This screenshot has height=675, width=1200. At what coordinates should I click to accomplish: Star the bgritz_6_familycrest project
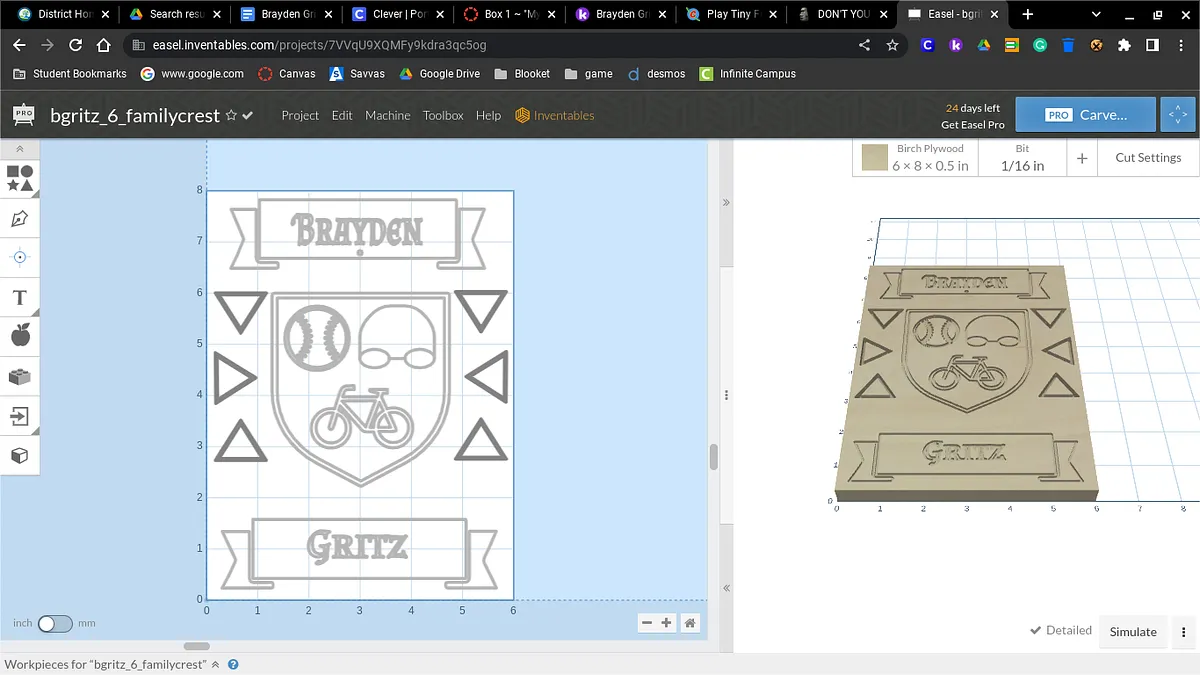[x=231, y=116]
